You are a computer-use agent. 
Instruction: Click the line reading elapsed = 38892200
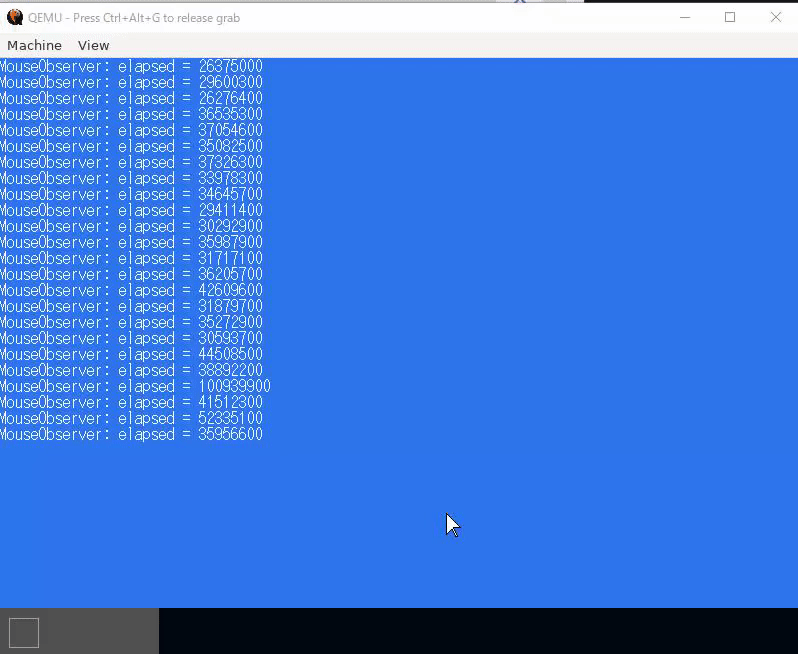[x=131, y=371]
